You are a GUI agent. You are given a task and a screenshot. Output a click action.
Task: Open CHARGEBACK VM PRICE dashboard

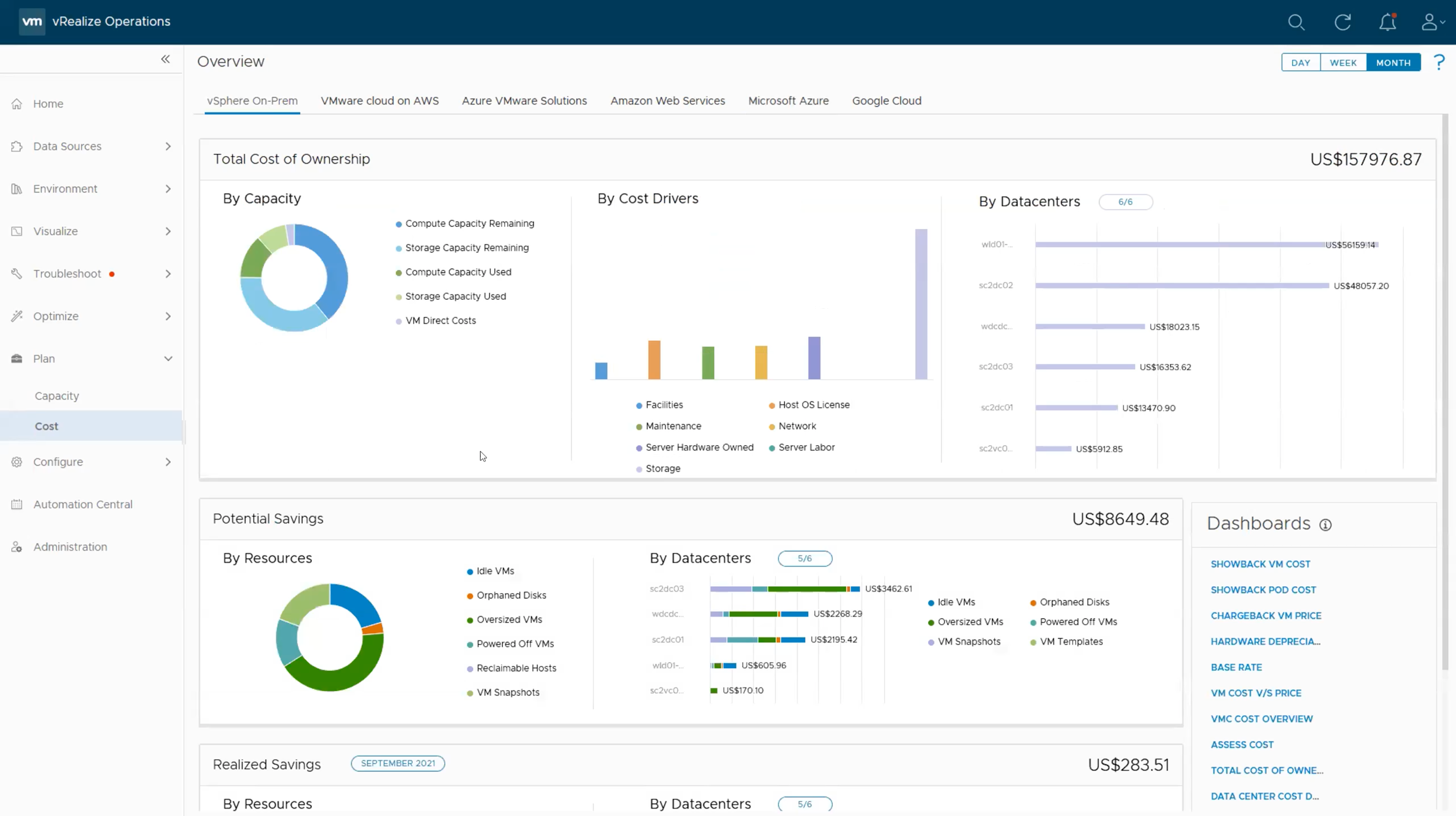1266,616
